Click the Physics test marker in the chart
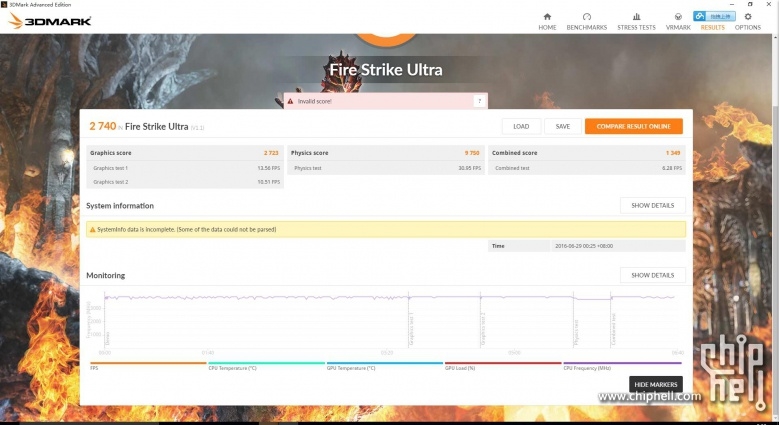Viewport: 779px width, 425px height. click(x=576, y=332)
